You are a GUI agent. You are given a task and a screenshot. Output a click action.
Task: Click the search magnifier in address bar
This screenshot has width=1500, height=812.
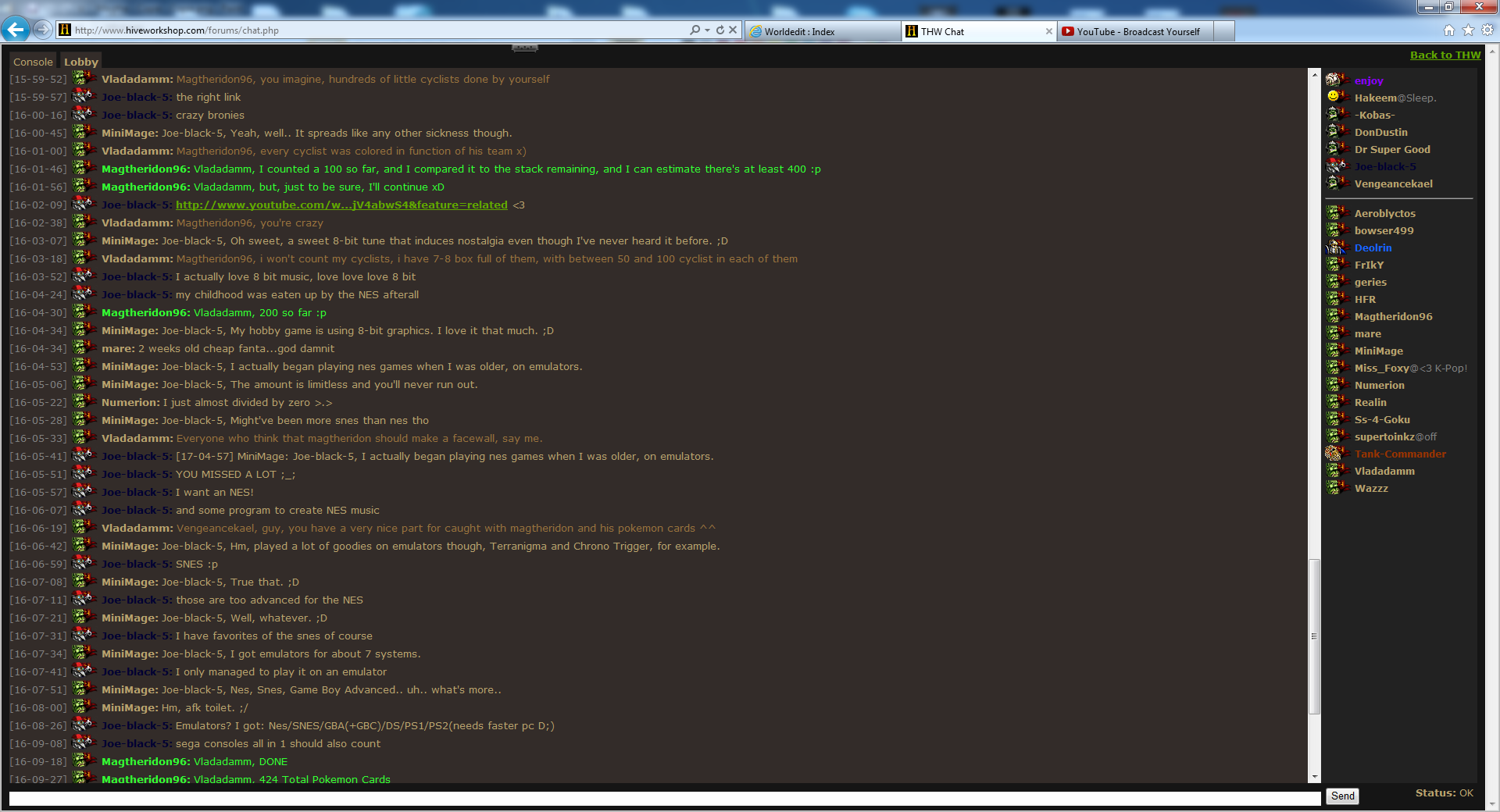coord(695,30)
